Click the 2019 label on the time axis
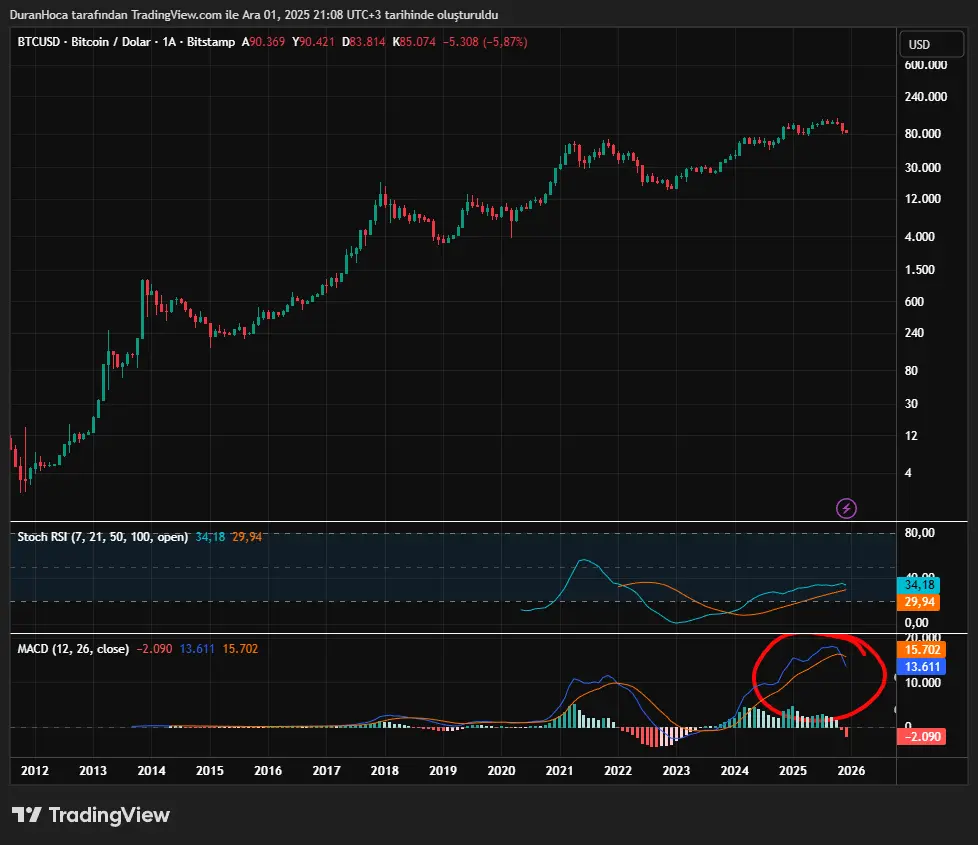 [x=443, y=770]
